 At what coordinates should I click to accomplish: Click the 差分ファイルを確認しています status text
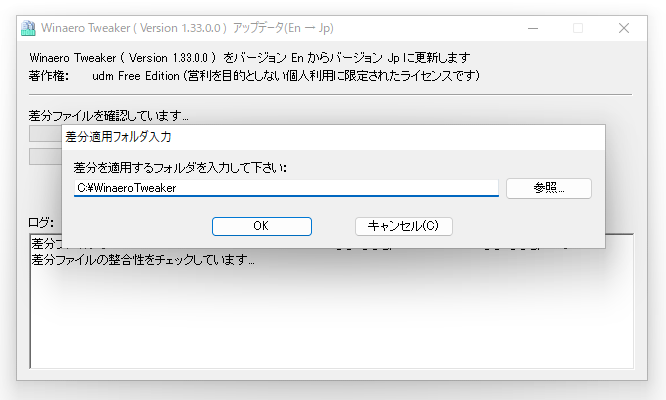108,115
